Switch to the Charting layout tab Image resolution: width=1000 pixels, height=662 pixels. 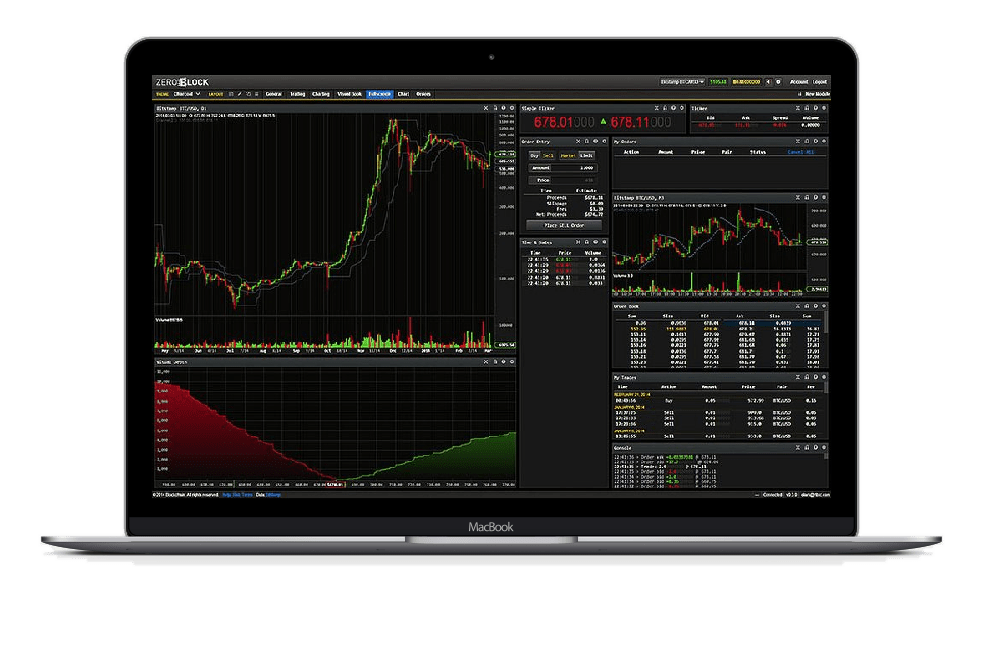[x=321, y=94]
